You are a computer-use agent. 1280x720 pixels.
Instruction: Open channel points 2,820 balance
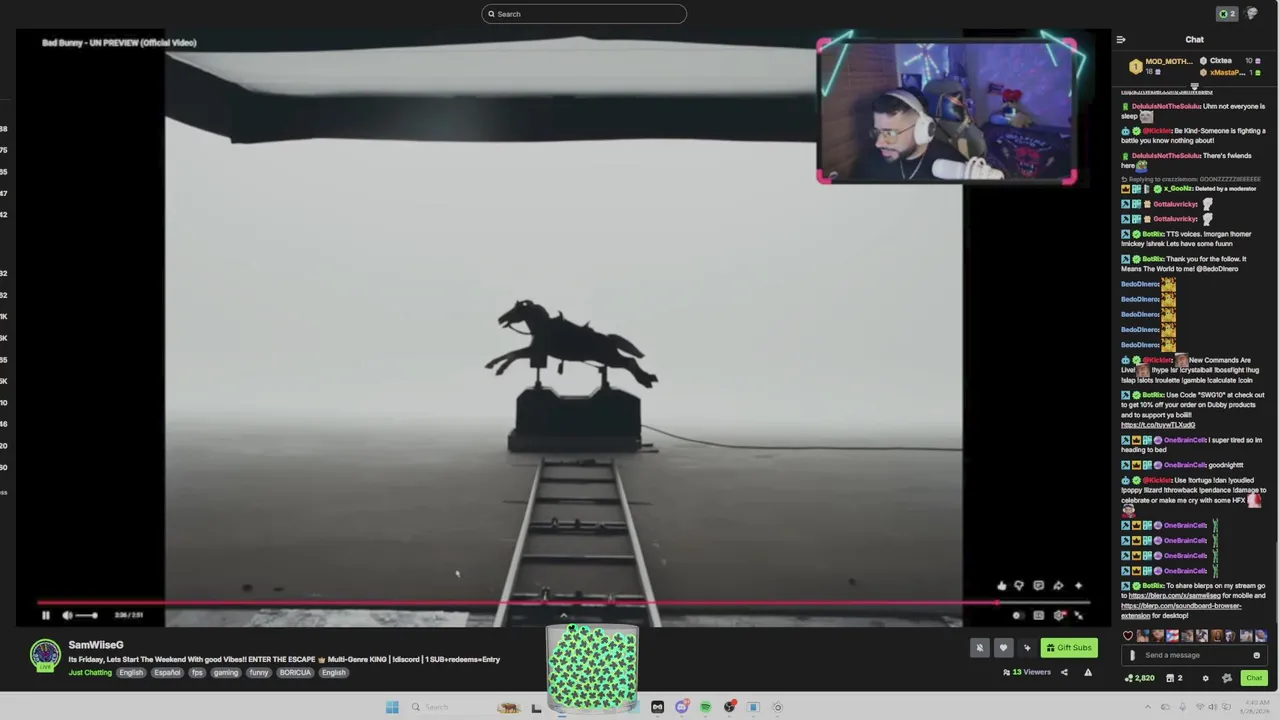coord(1140,678)
